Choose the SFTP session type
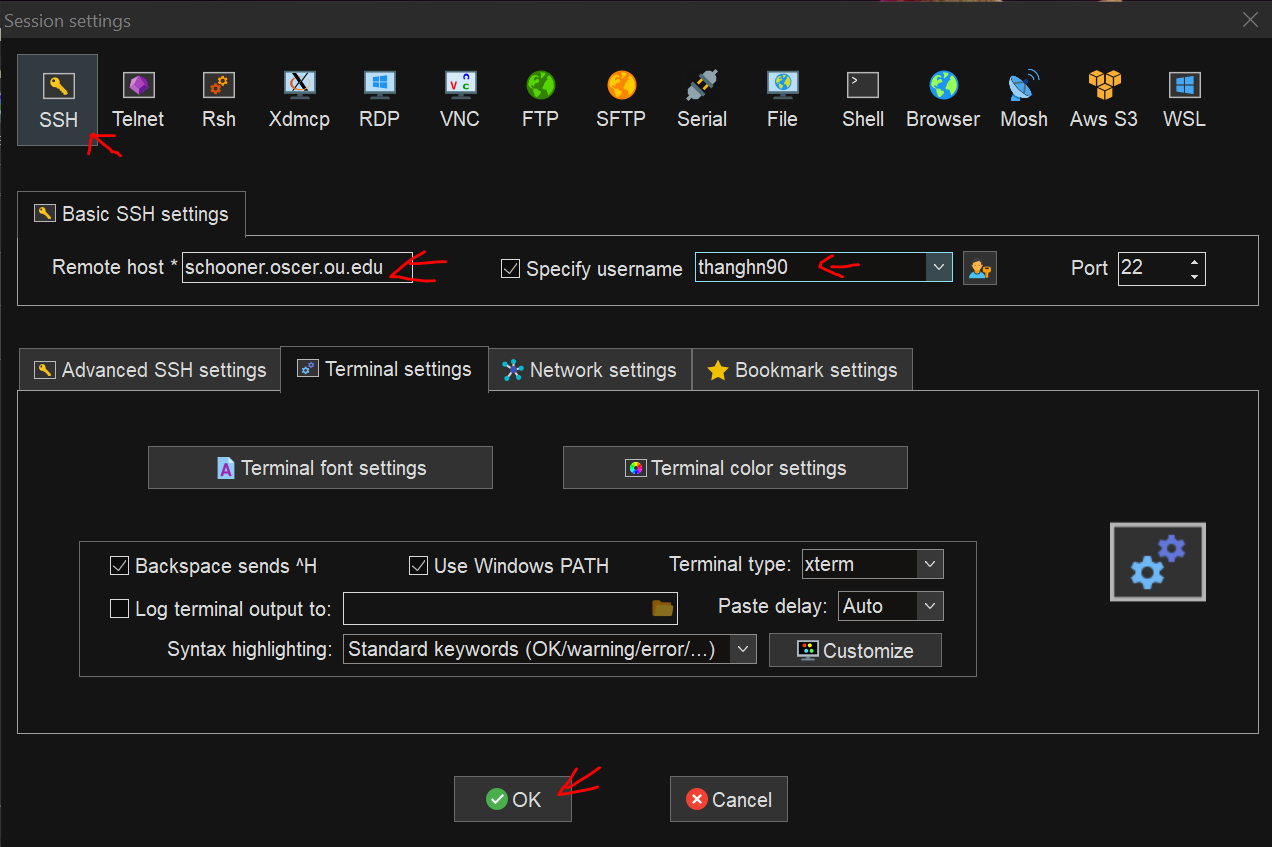1272x847 pixels. (620, 97)
